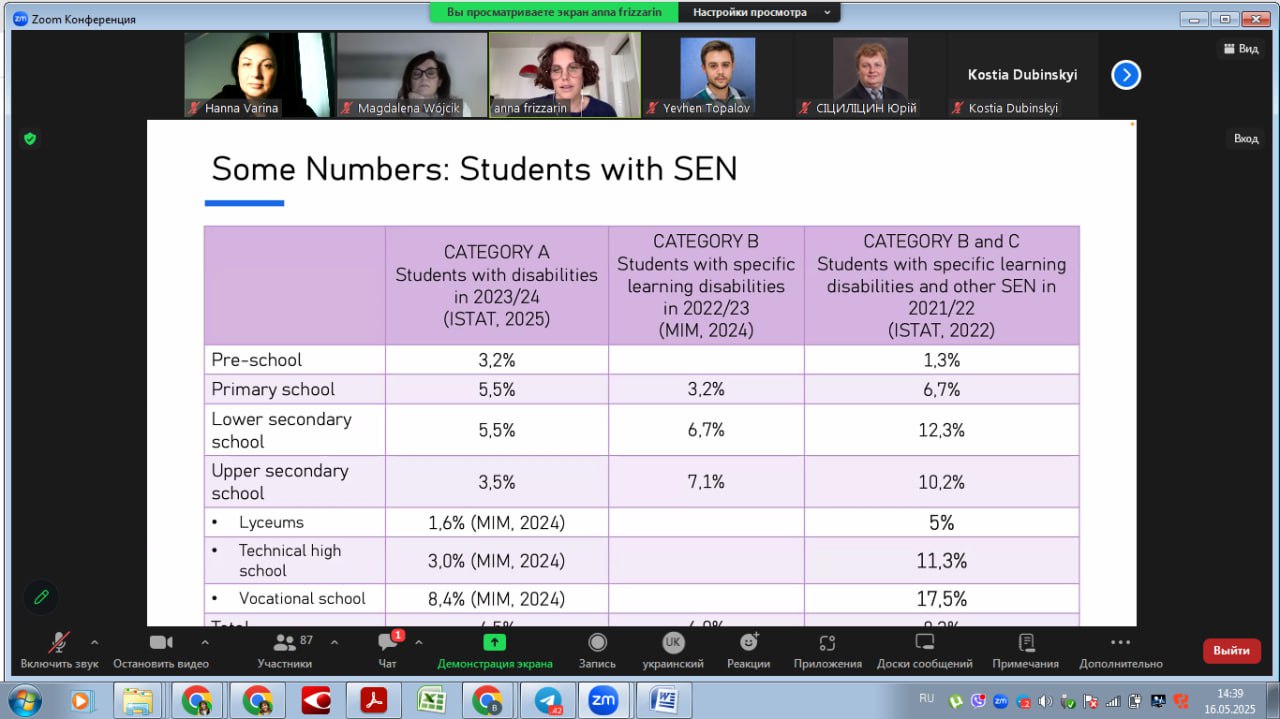This screenshot has width=1280, height=719.
Task: Open the view settings dropdown at top
Action: tap(759, 13)
